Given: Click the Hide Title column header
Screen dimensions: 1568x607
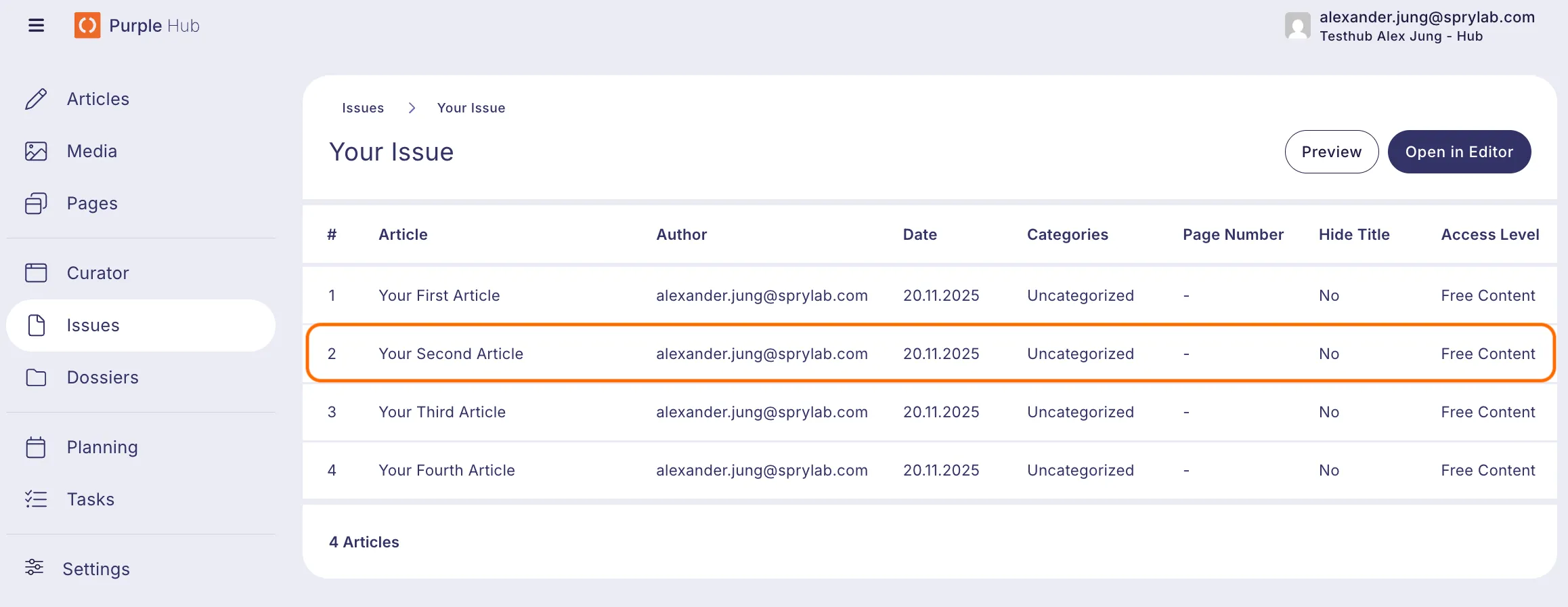Looking at the screenshot, I should tap(1354, 234).
